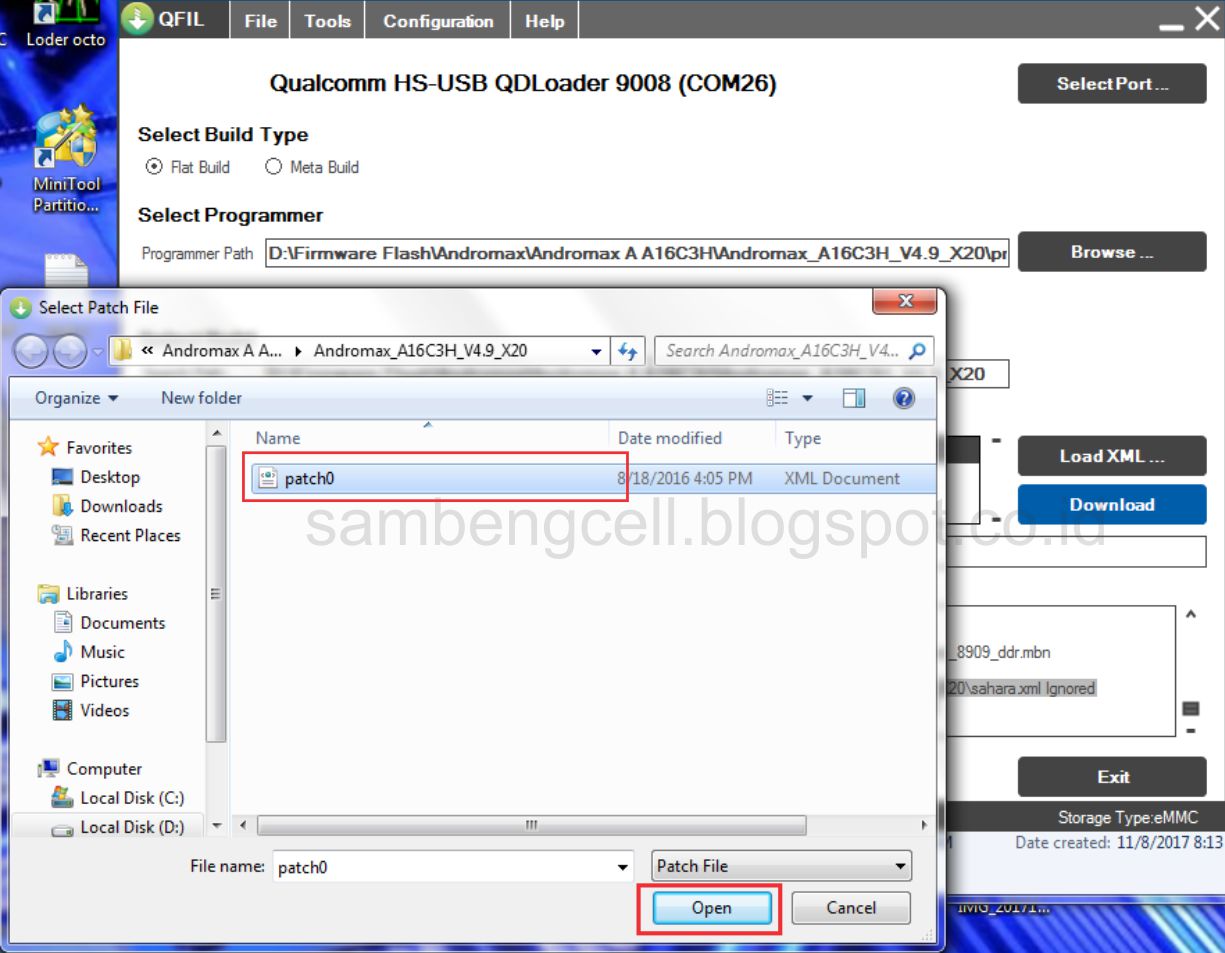1225x953 pixels.
Task: Click the blue Help question mark icon
Action: click(x=904, y=398)
